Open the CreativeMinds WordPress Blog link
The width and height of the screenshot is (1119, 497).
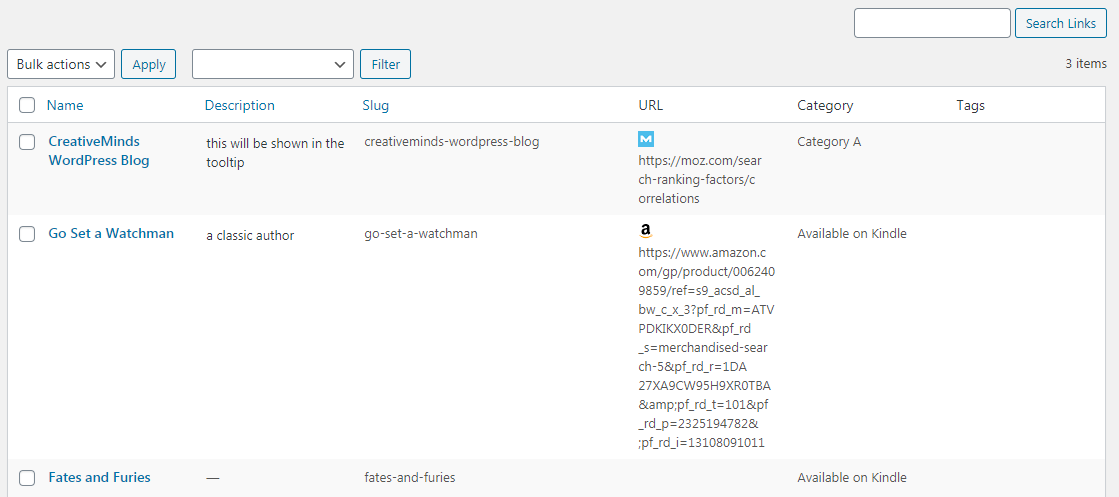[99, 151]
